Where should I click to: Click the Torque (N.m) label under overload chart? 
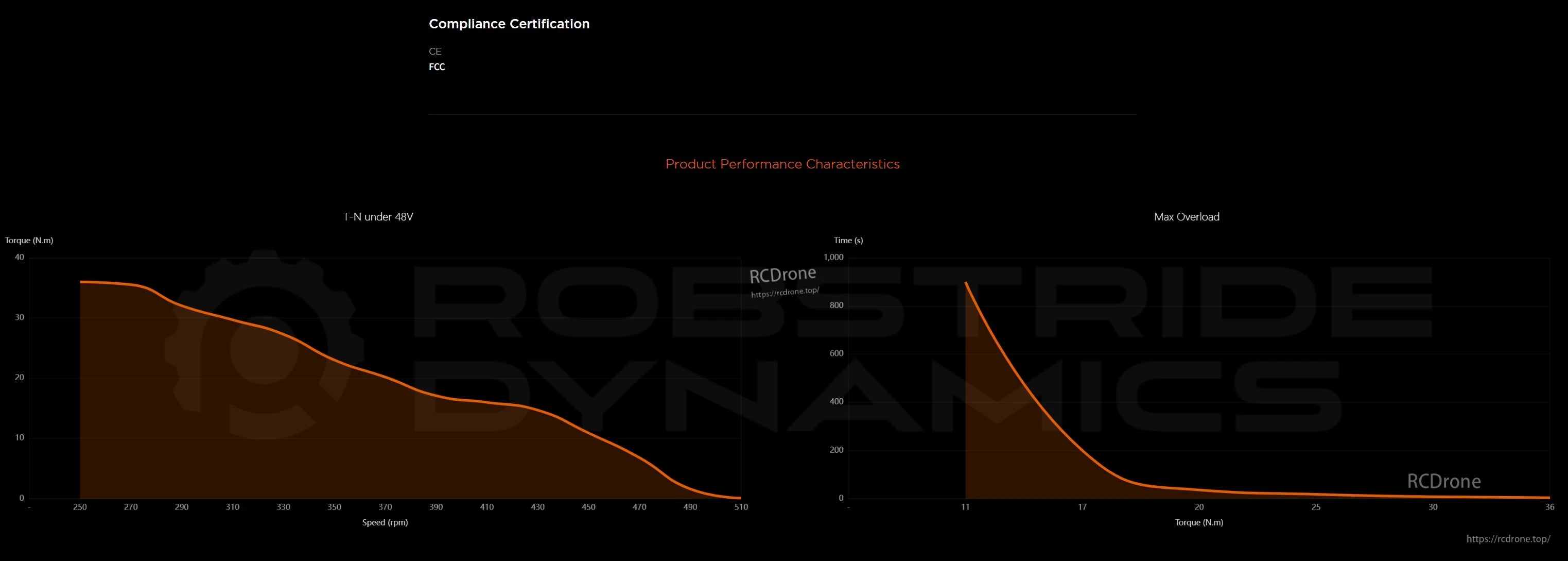click(x=1198, y=523)
